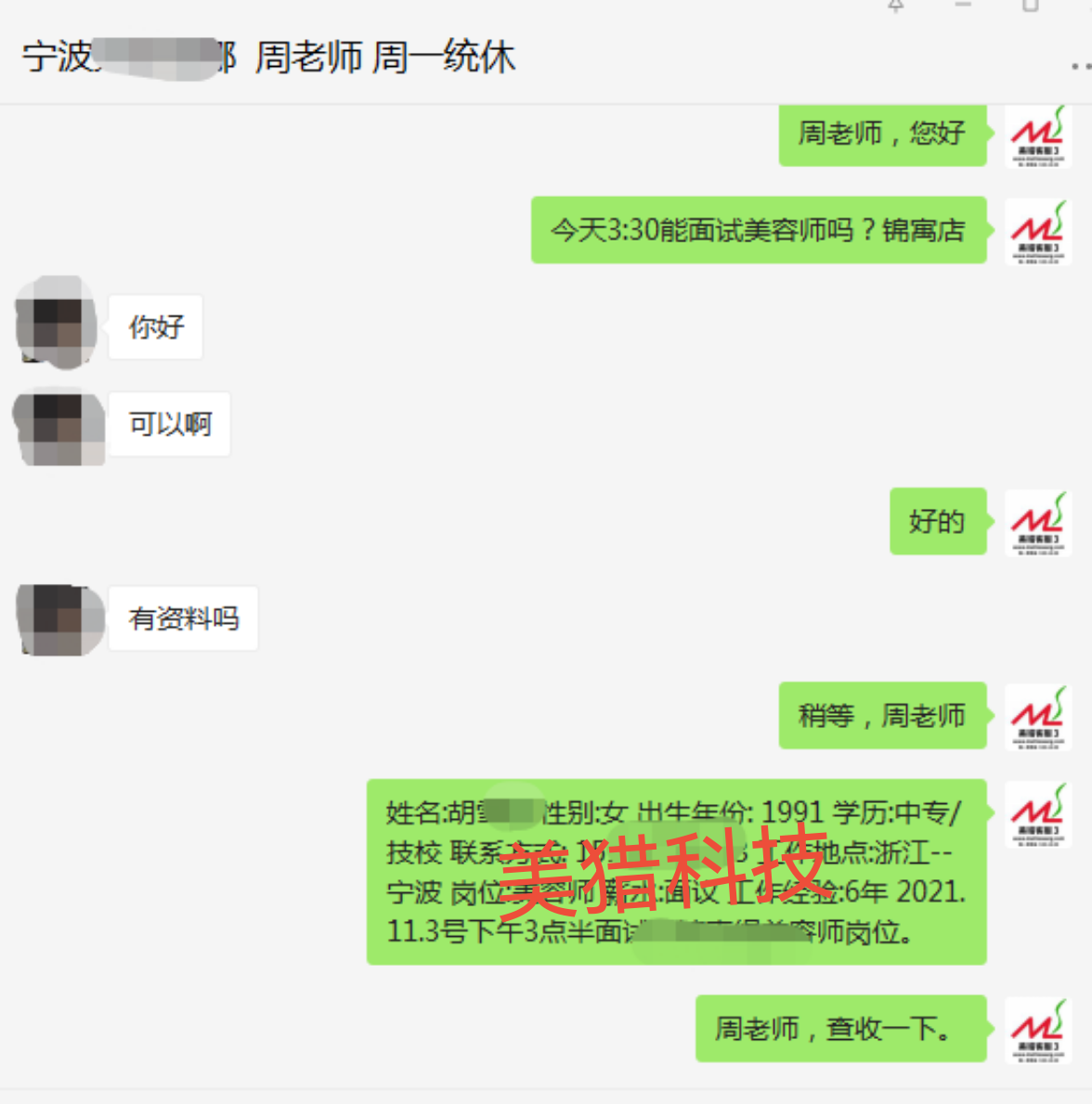Click sender avatar beside "周老师，查收一下。"
The width and height of the screenshot is (1092, 1104).
coord(1038,1030)
